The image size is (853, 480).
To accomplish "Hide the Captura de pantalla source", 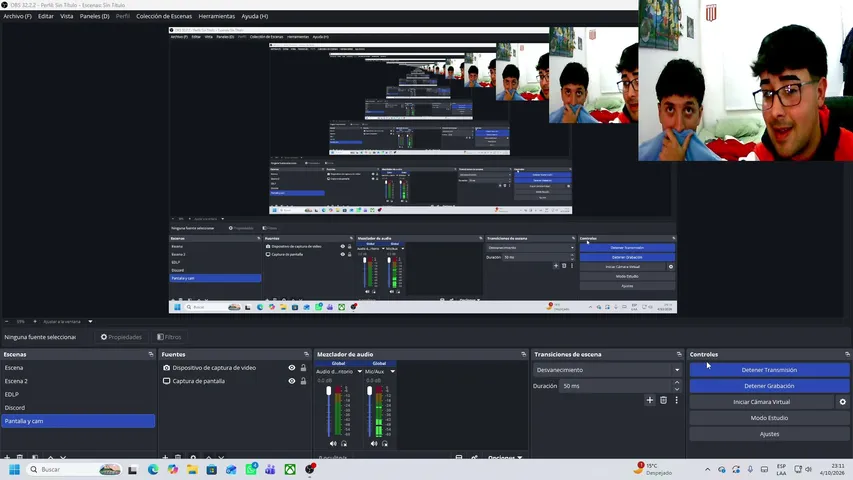I will click(x=292, y=381).
